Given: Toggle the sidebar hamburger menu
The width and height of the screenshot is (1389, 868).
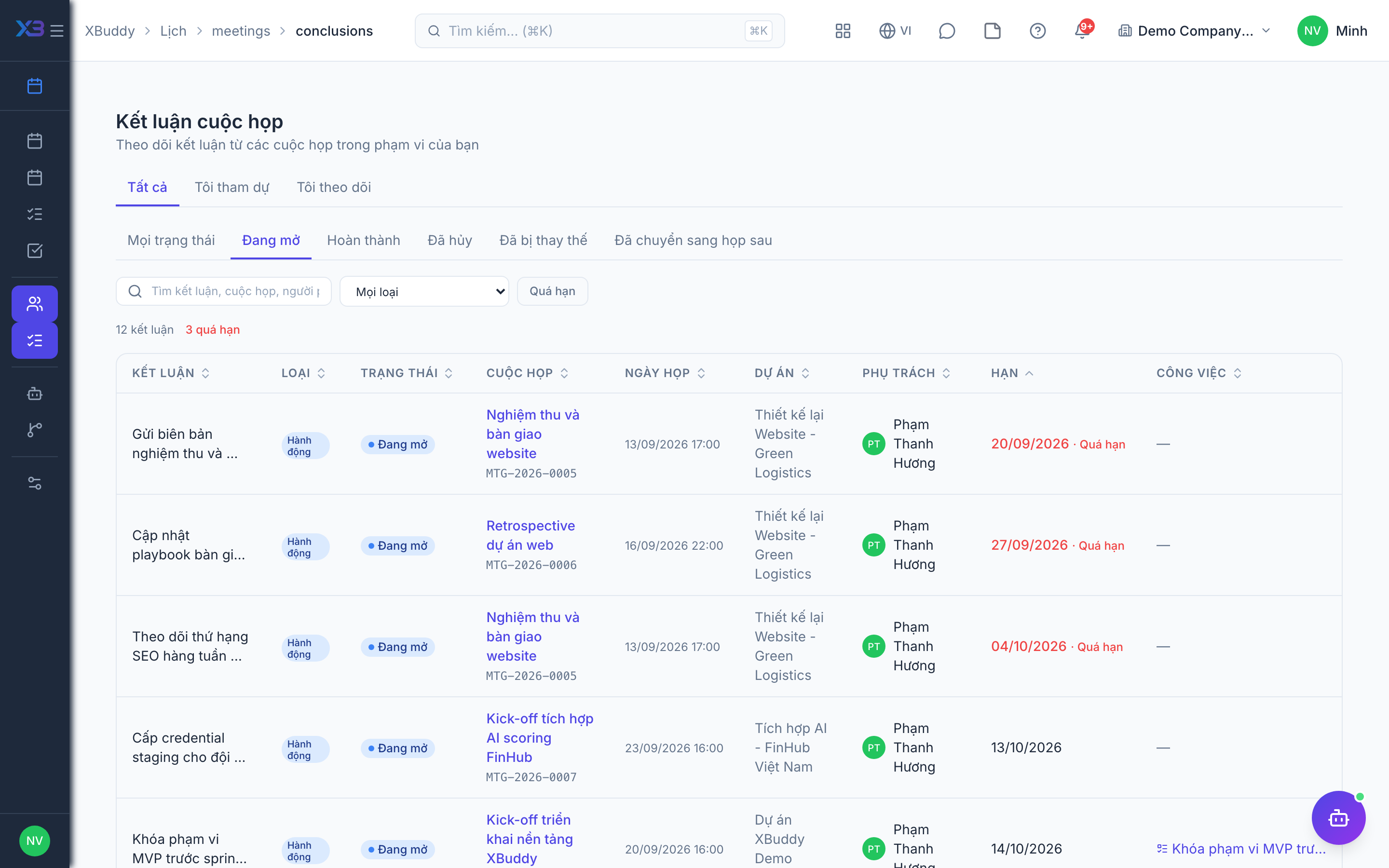Looking at the screenshot, I should 56,30.
